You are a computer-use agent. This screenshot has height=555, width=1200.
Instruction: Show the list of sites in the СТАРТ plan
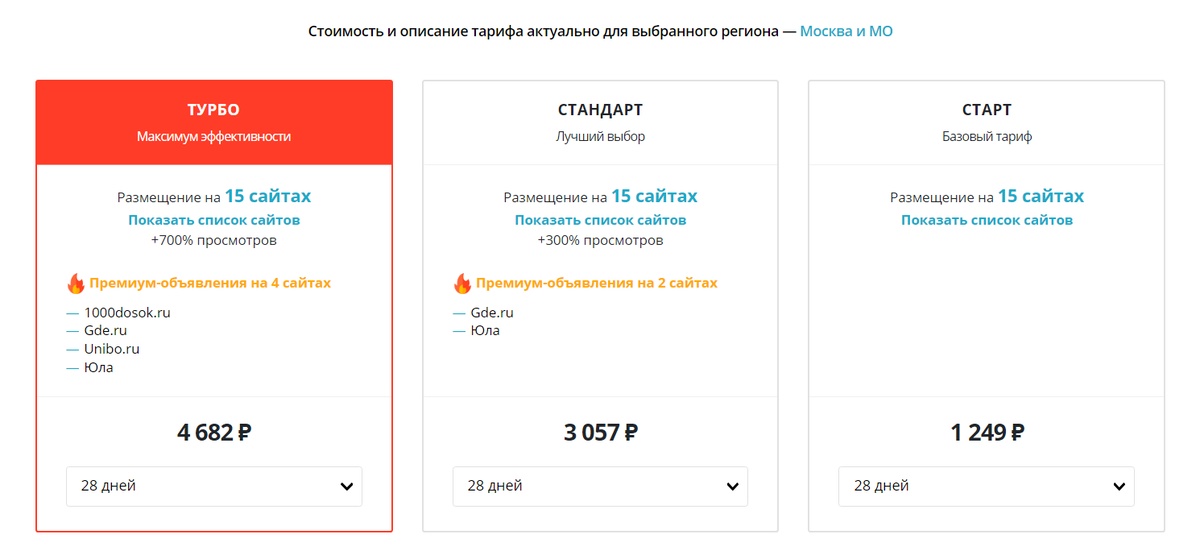tap(986, 220)
